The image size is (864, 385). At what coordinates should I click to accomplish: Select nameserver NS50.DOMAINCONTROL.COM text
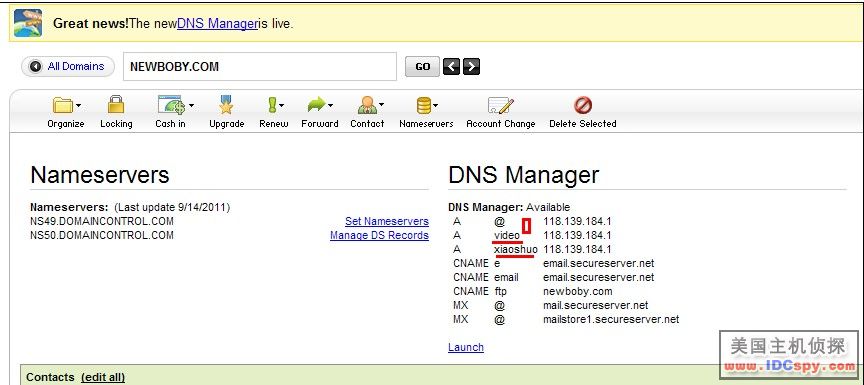tap(102, 235)
